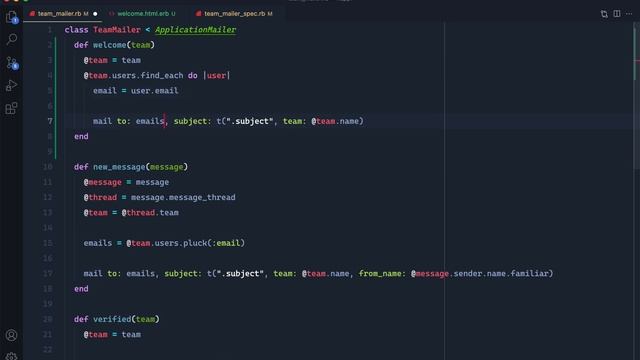Click line number 7 in the gutter
Screen dimensions: 640x360
point(50,121)
